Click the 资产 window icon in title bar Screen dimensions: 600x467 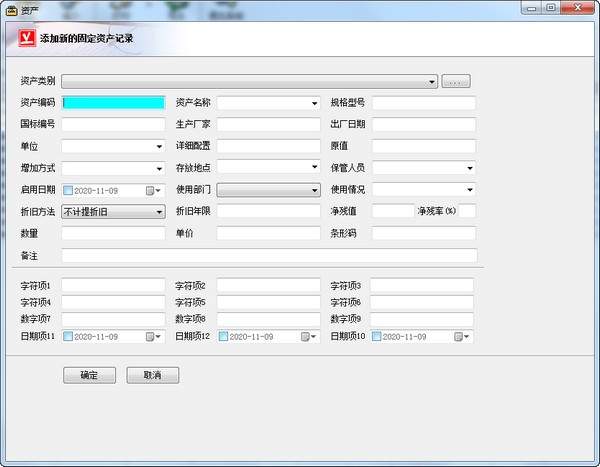[12, 7]
